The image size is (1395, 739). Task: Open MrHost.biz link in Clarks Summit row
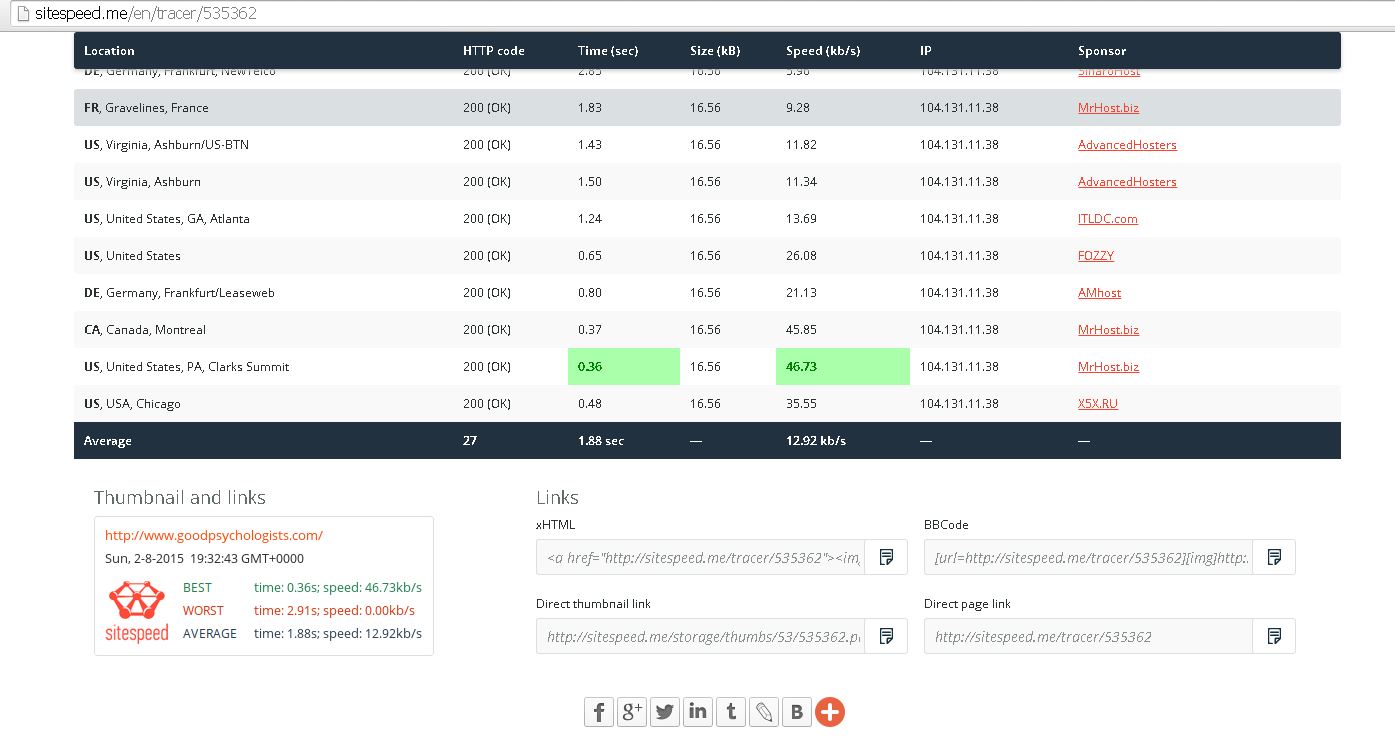[x=1108, y=367]
